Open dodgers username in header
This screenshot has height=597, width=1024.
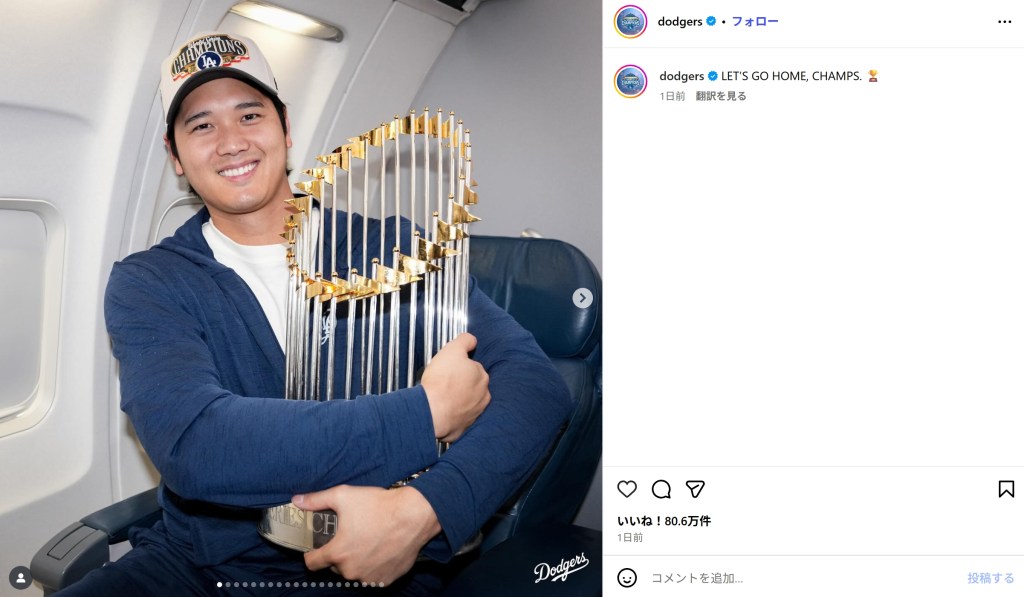point(680,22)
